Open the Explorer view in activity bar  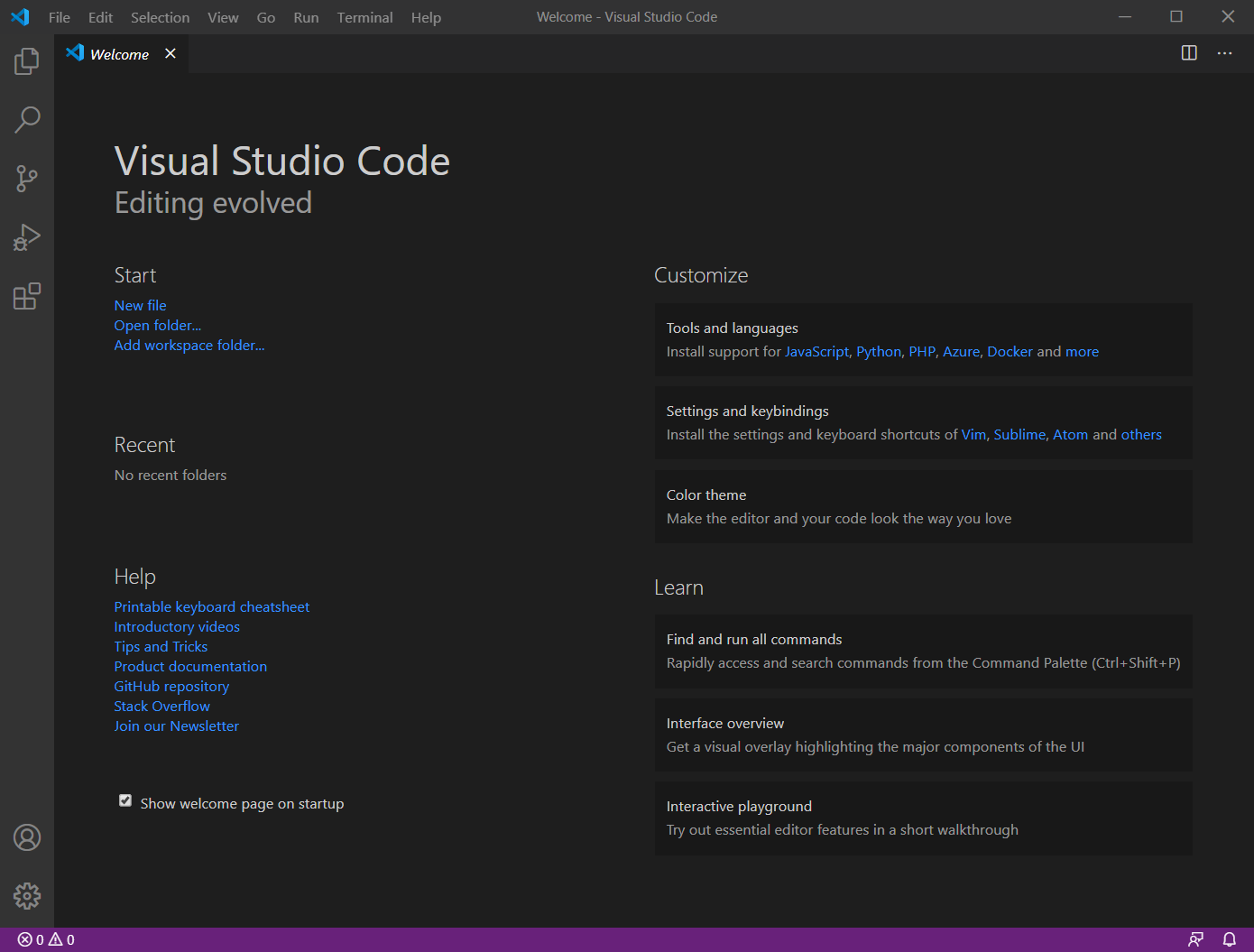[27, 61]
